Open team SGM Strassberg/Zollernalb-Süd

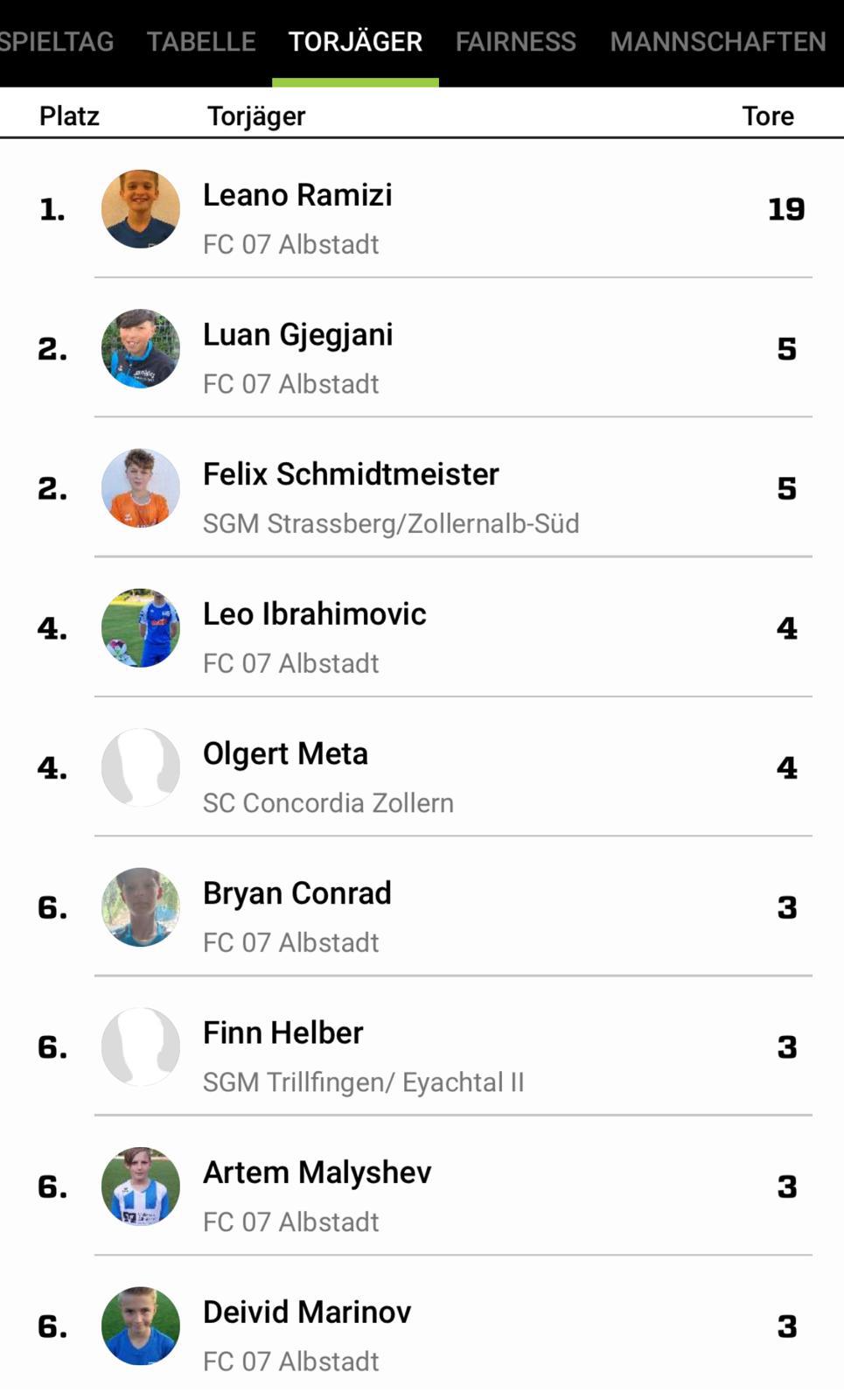391,523
